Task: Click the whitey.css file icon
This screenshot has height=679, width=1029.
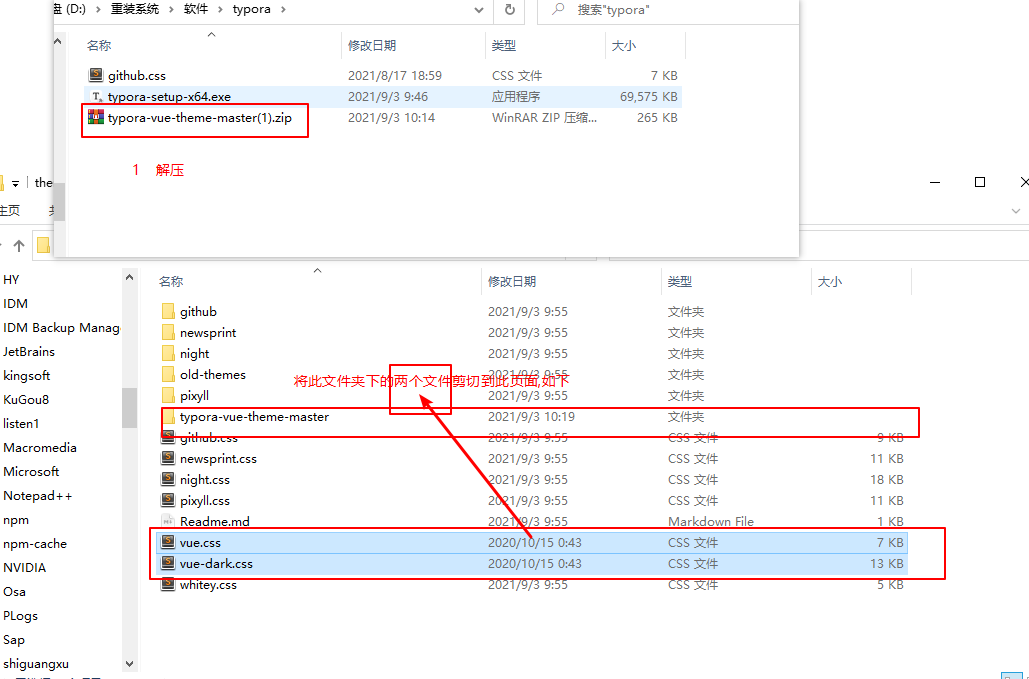Action: (169, 584)
